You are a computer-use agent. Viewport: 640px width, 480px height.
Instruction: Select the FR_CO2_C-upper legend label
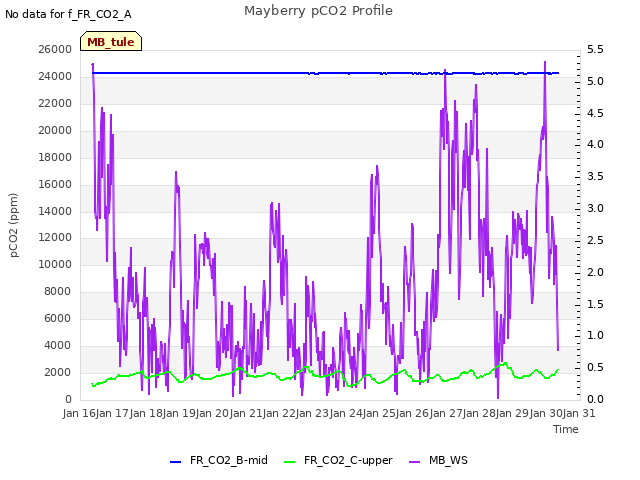[x=348, y=460]
